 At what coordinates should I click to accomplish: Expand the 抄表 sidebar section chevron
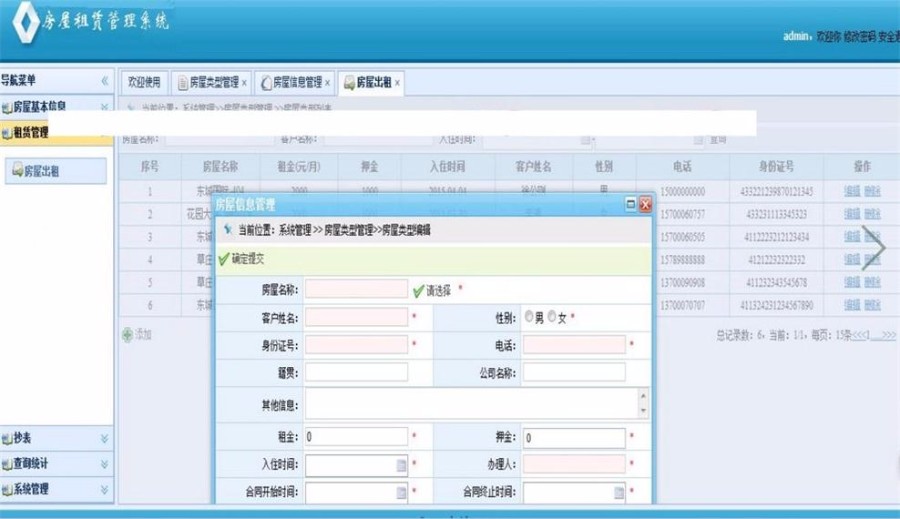104,439
